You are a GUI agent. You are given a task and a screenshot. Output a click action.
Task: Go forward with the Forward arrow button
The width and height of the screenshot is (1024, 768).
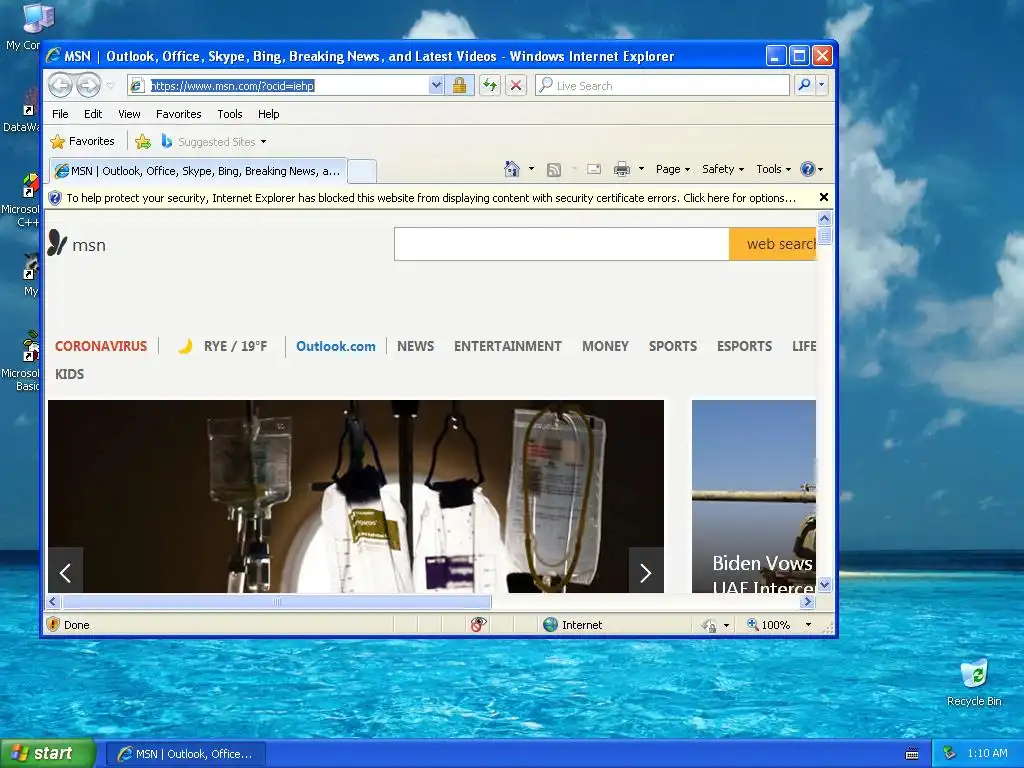click(88, 86)
